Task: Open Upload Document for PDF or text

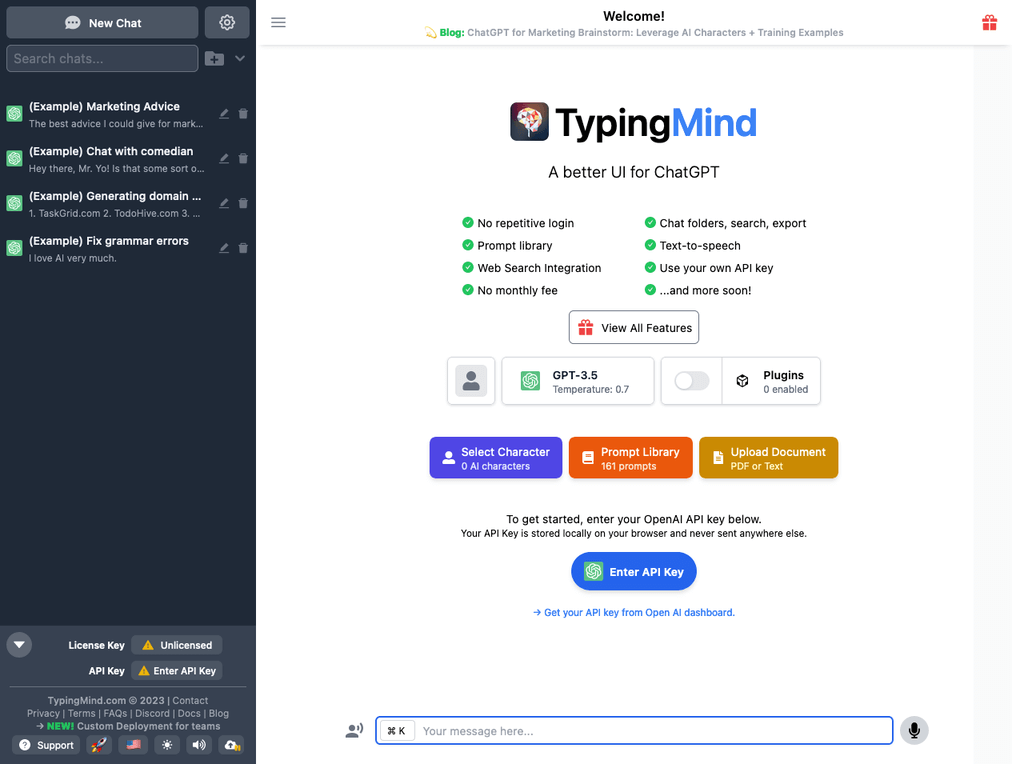Action: [x=768, y=457]
